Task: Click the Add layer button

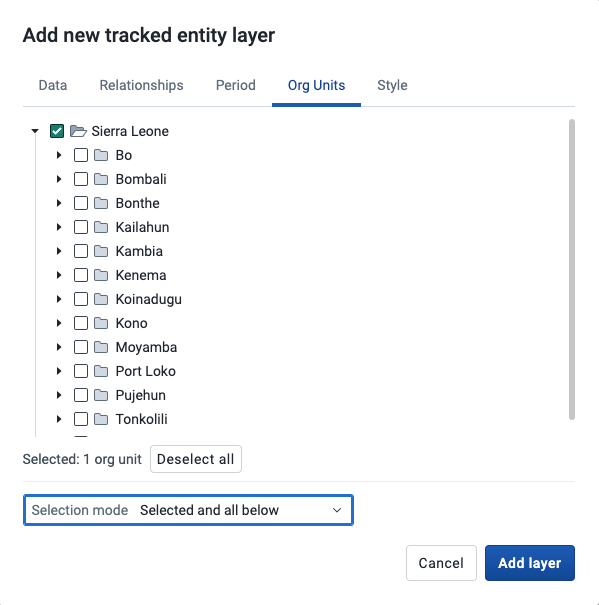Action: 530,563
